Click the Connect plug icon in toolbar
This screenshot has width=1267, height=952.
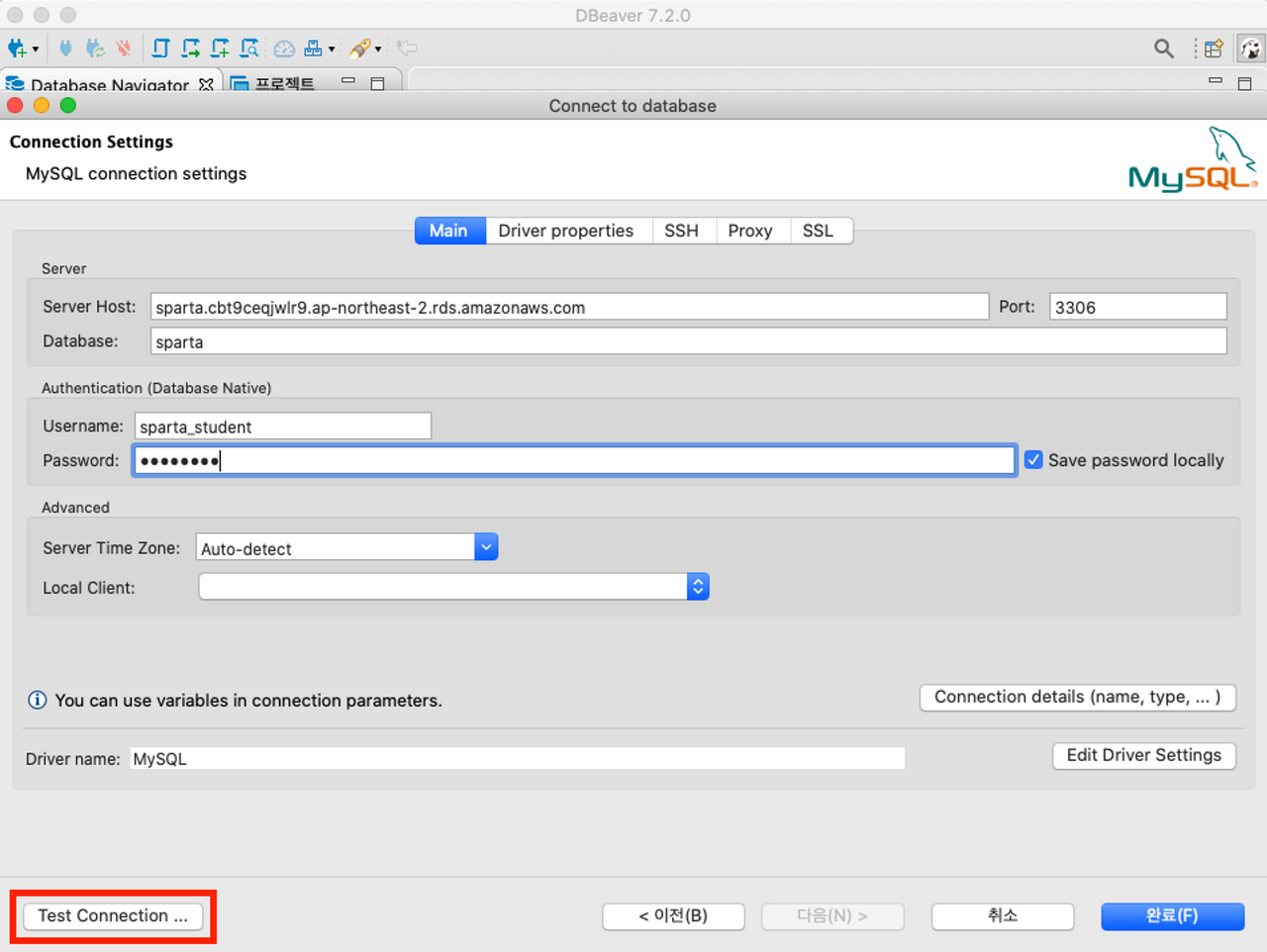click(65, 48)
